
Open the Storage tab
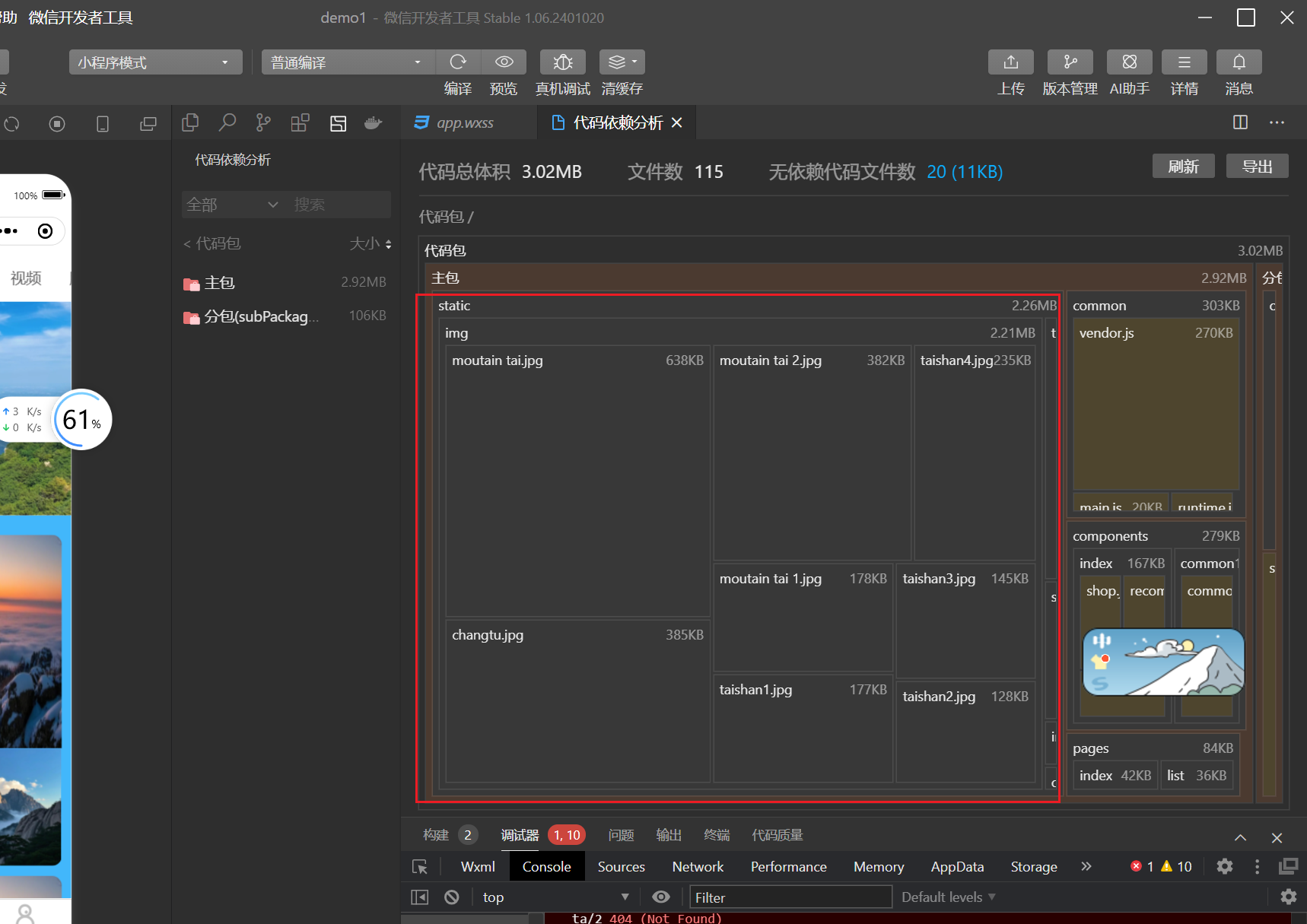click(1034, 867)
